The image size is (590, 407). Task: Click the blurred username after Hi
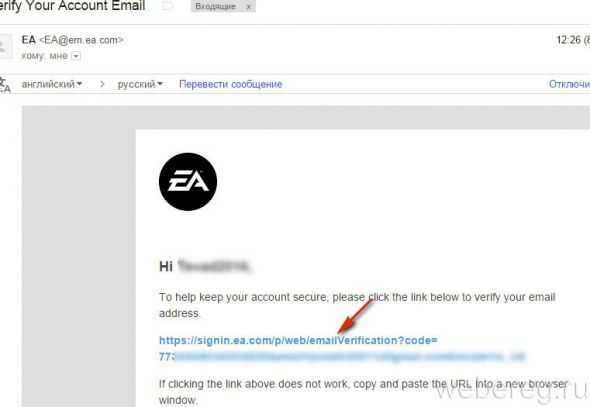click(213, 266)
